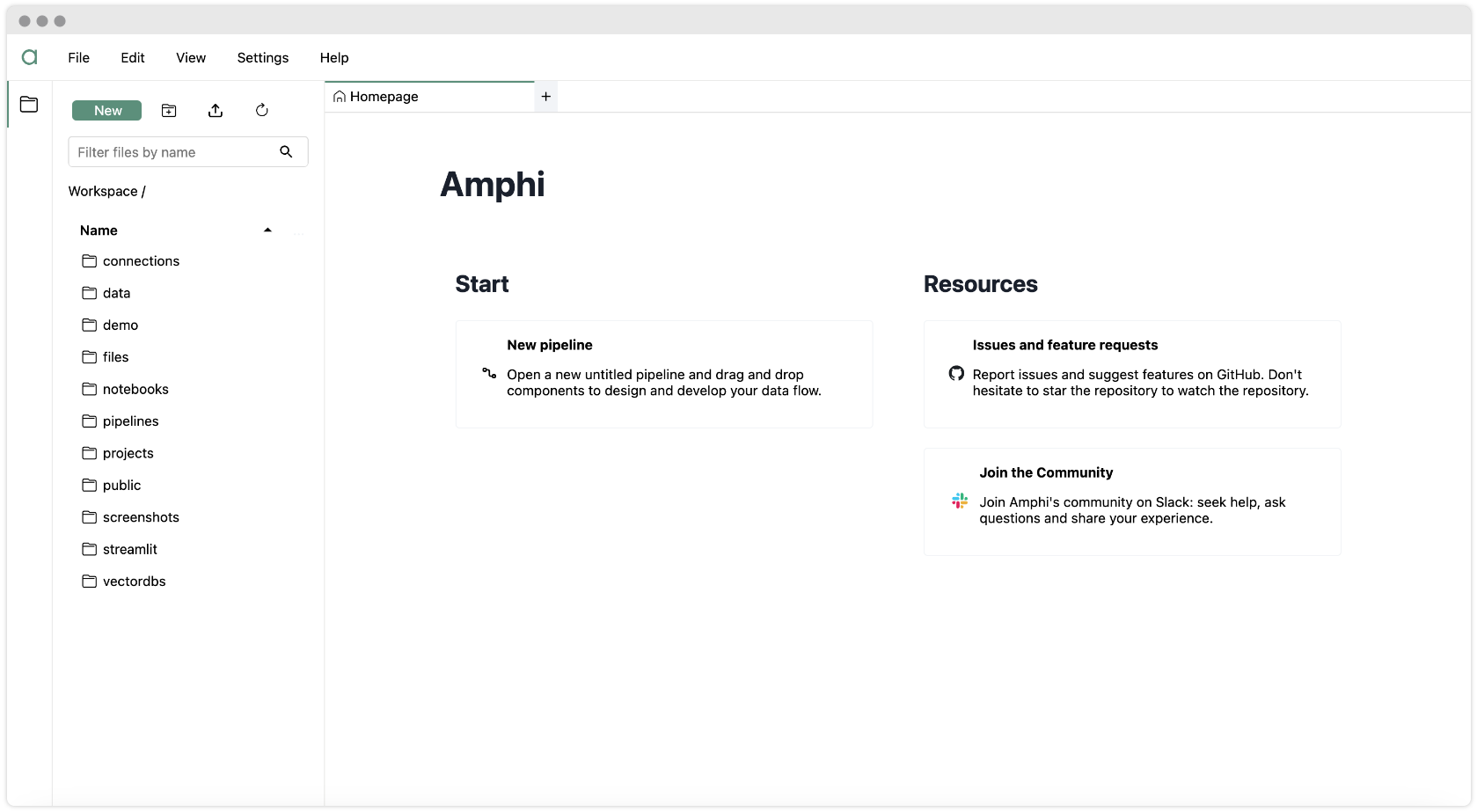Click the upload files icon
This screenshot has height=812, width=1477.
click(x=216, y=110)
